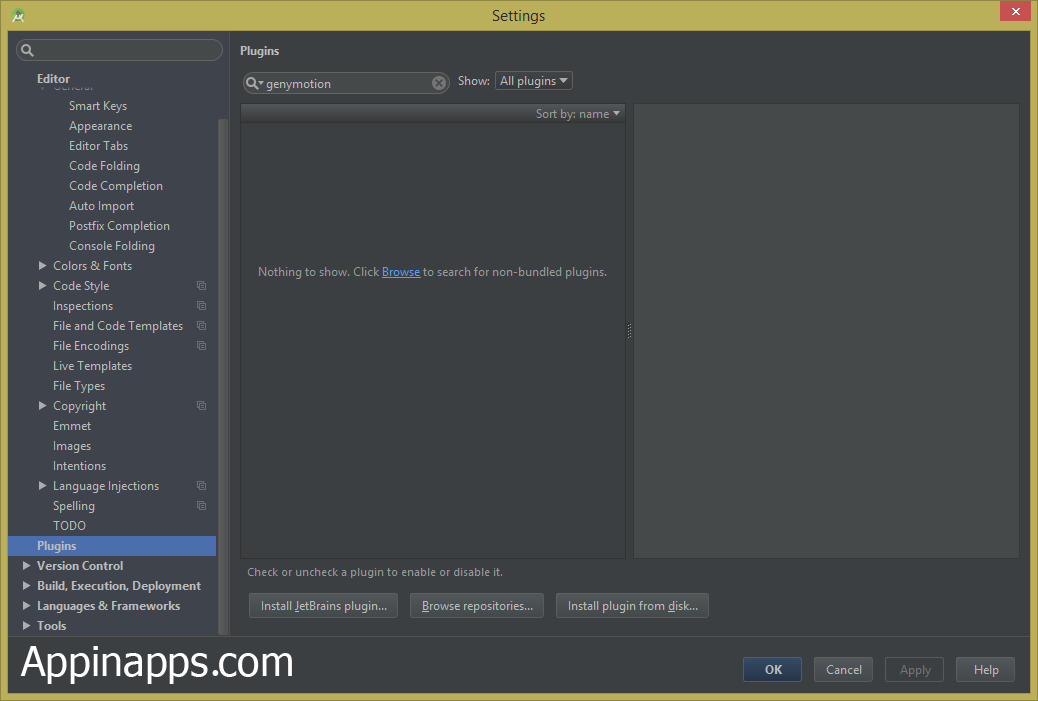This screenshot has width=1038, height=701.
Task: Select File and Code Templates
Action: (118, 326)
